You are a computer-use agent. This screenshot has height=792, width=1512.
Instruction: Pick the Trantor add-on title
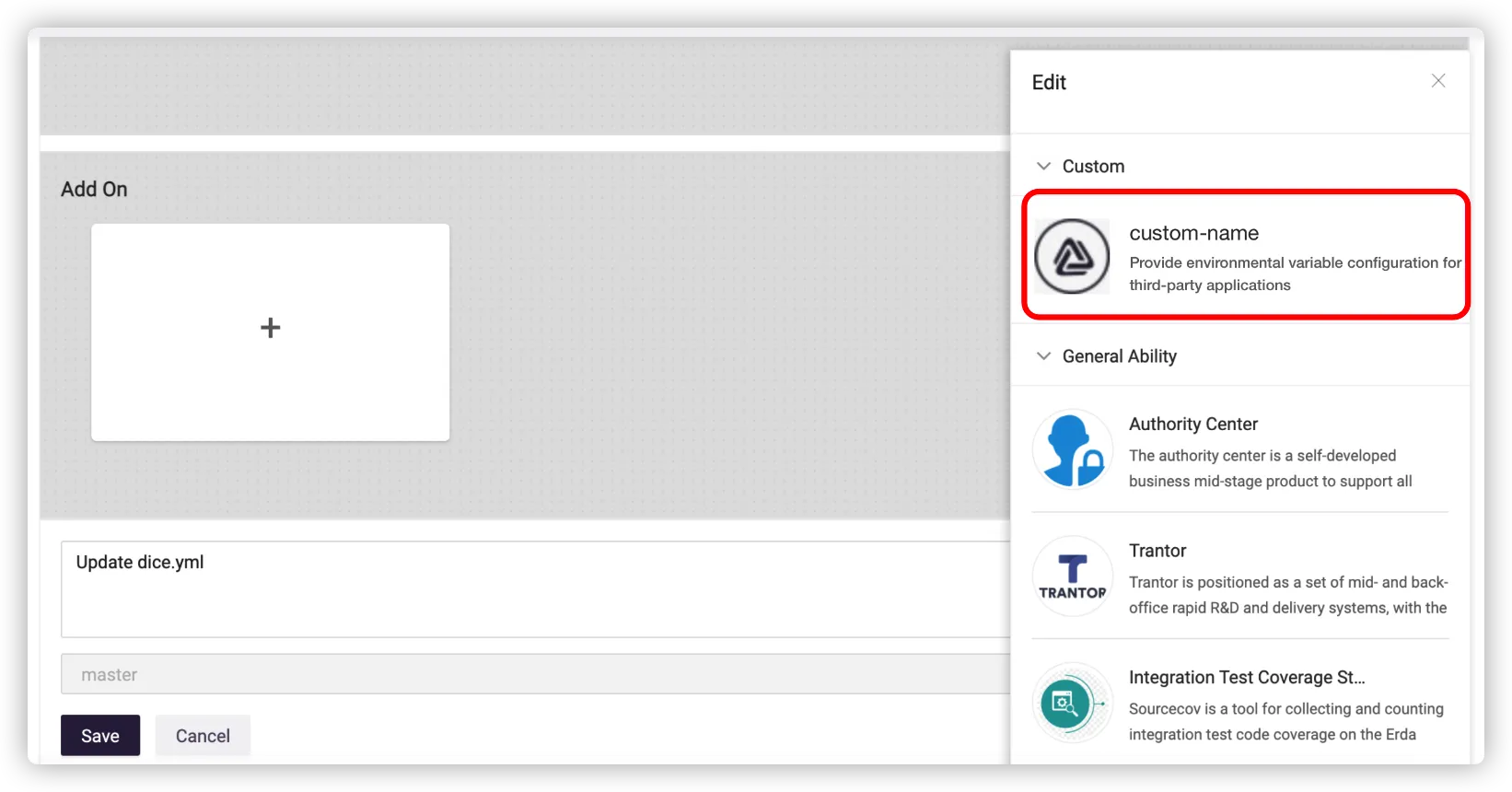pos(1157,551)
